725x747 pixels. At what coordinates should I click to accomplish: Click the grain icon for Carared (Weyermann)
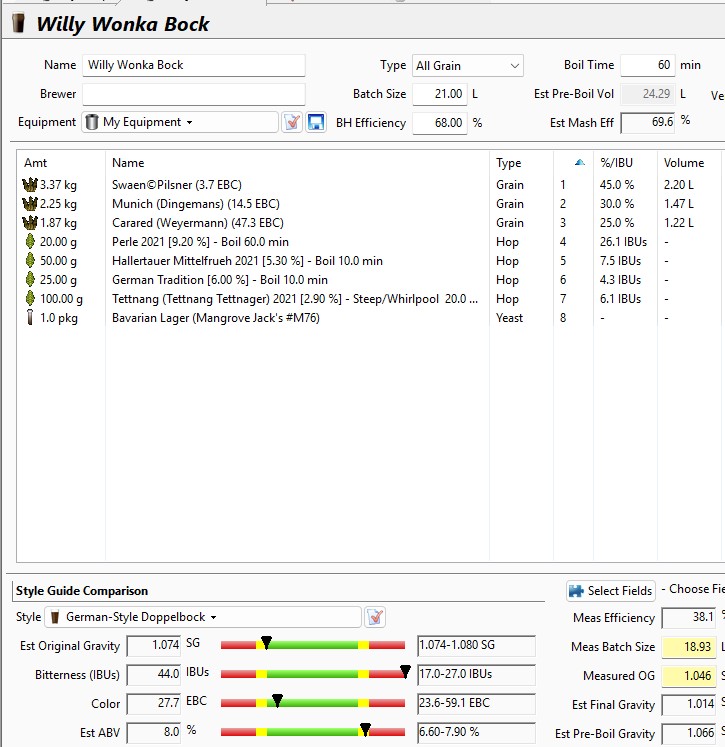(x=29, y=223)
